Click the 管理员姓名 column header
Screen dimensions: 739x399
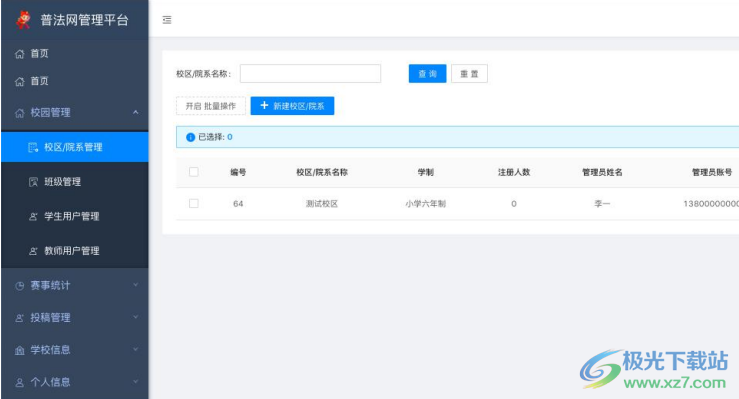(x=602, y=172)
